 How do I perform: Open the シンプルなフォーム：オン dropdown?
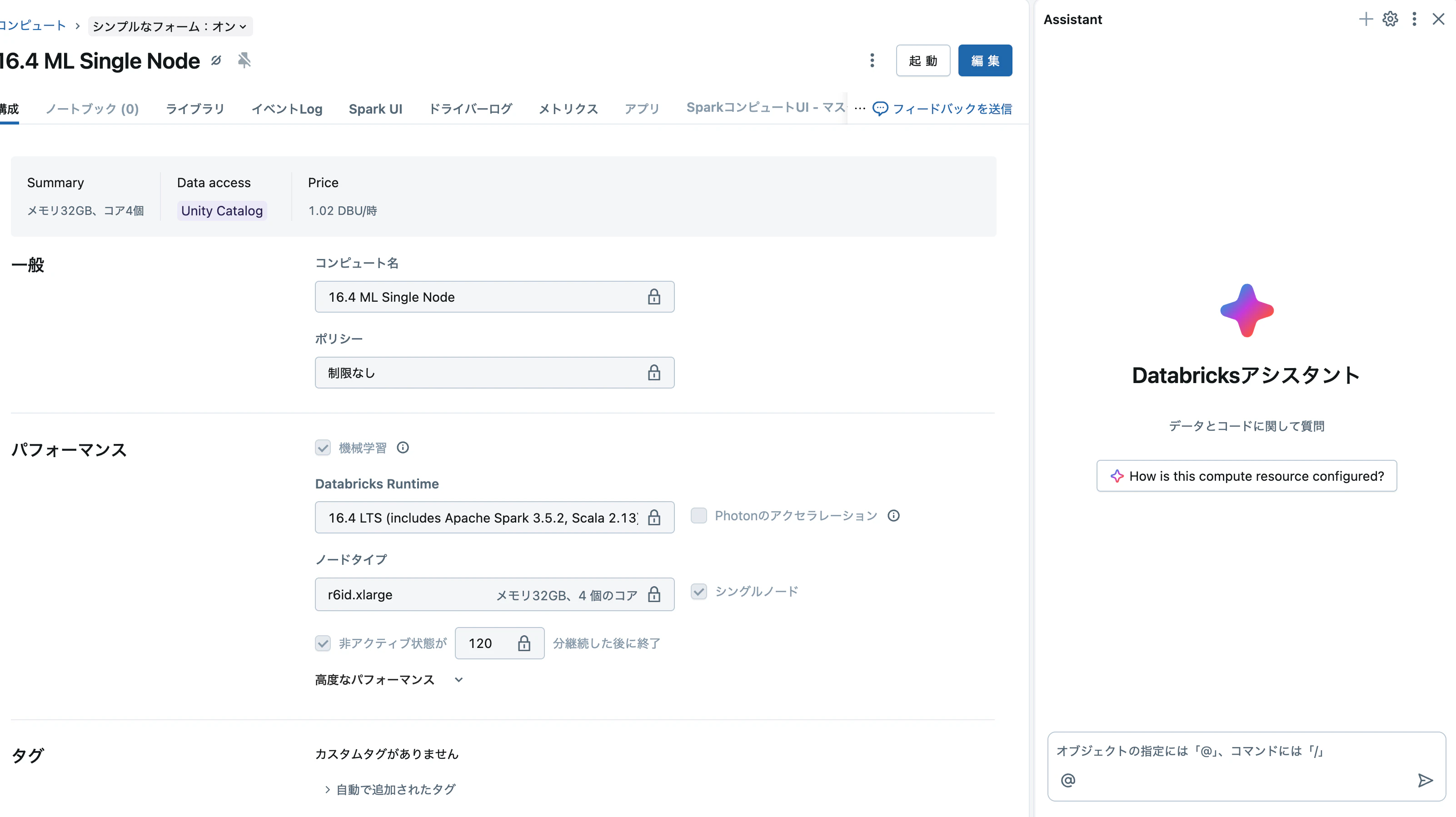click(170, 26)
